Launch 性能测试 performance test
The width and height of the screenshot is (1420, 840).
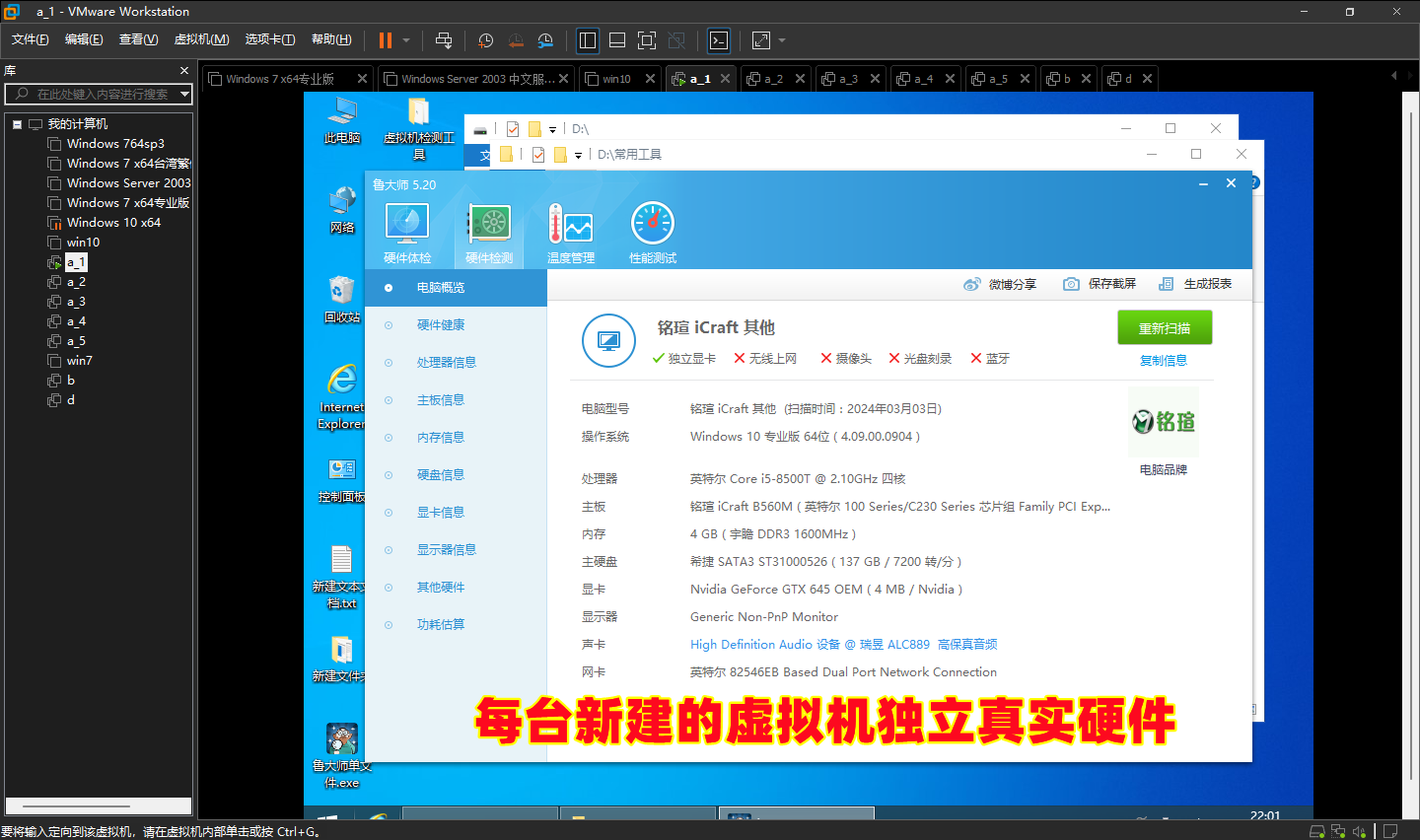[653, 233]
